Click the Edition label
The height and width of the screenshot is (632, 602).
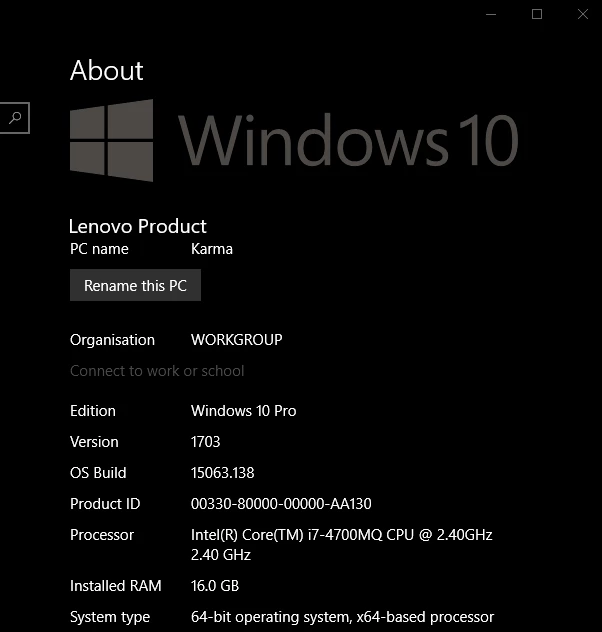coord(93,411)
